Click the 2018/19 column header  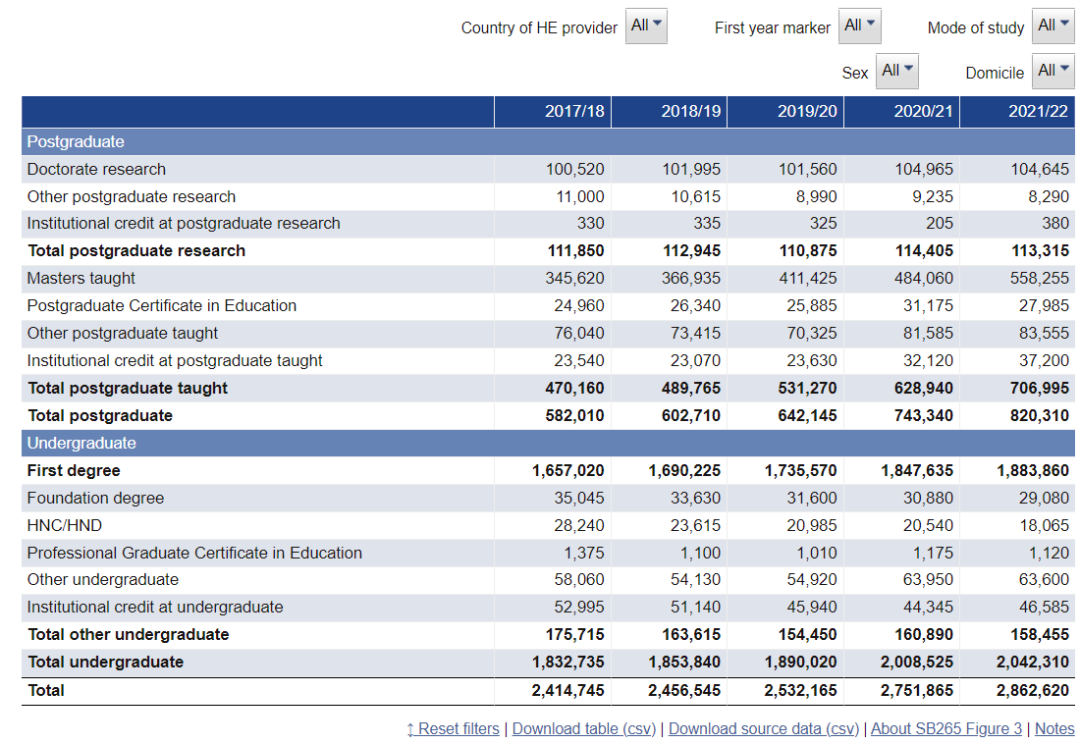click(x=669, y=112)
